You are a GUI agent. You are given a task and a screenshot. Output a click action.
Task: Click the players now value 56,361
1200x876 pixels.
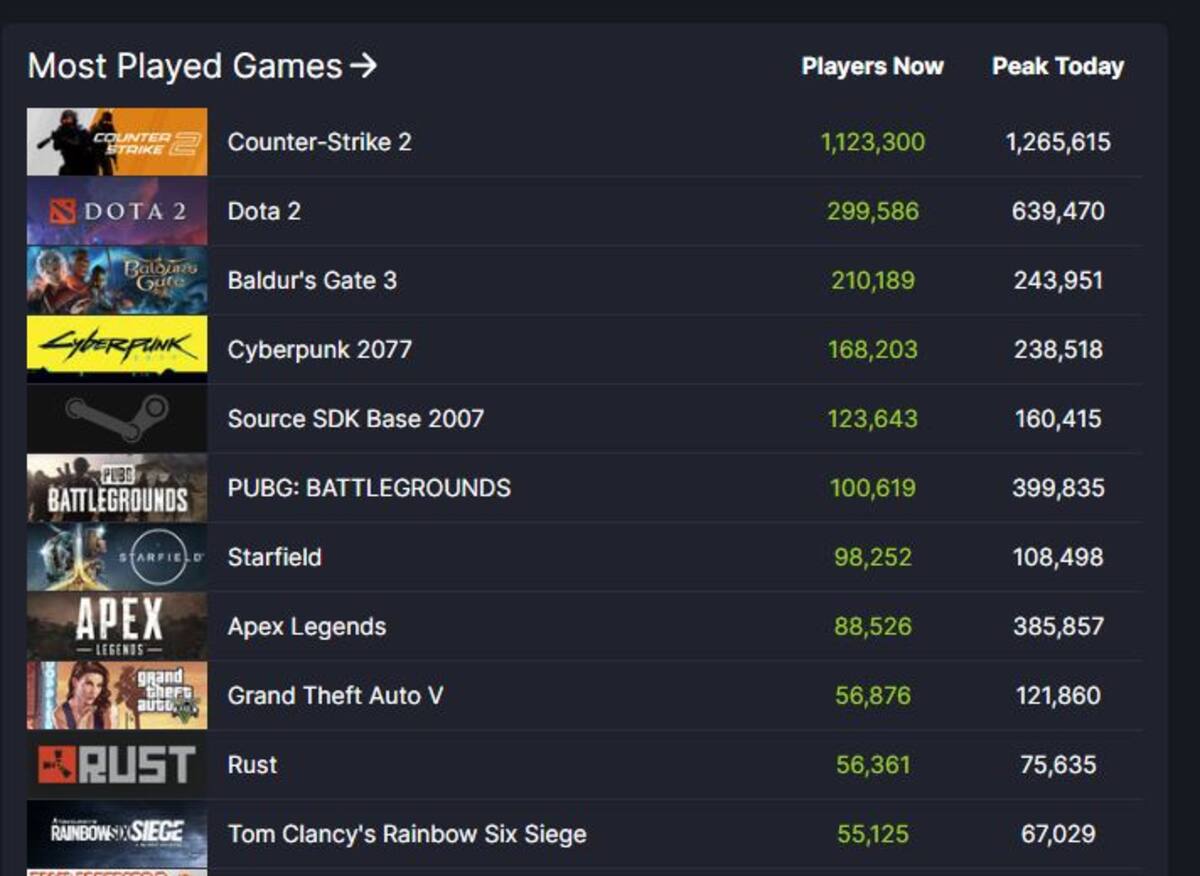pyautogui.click(x=873, y=765)
